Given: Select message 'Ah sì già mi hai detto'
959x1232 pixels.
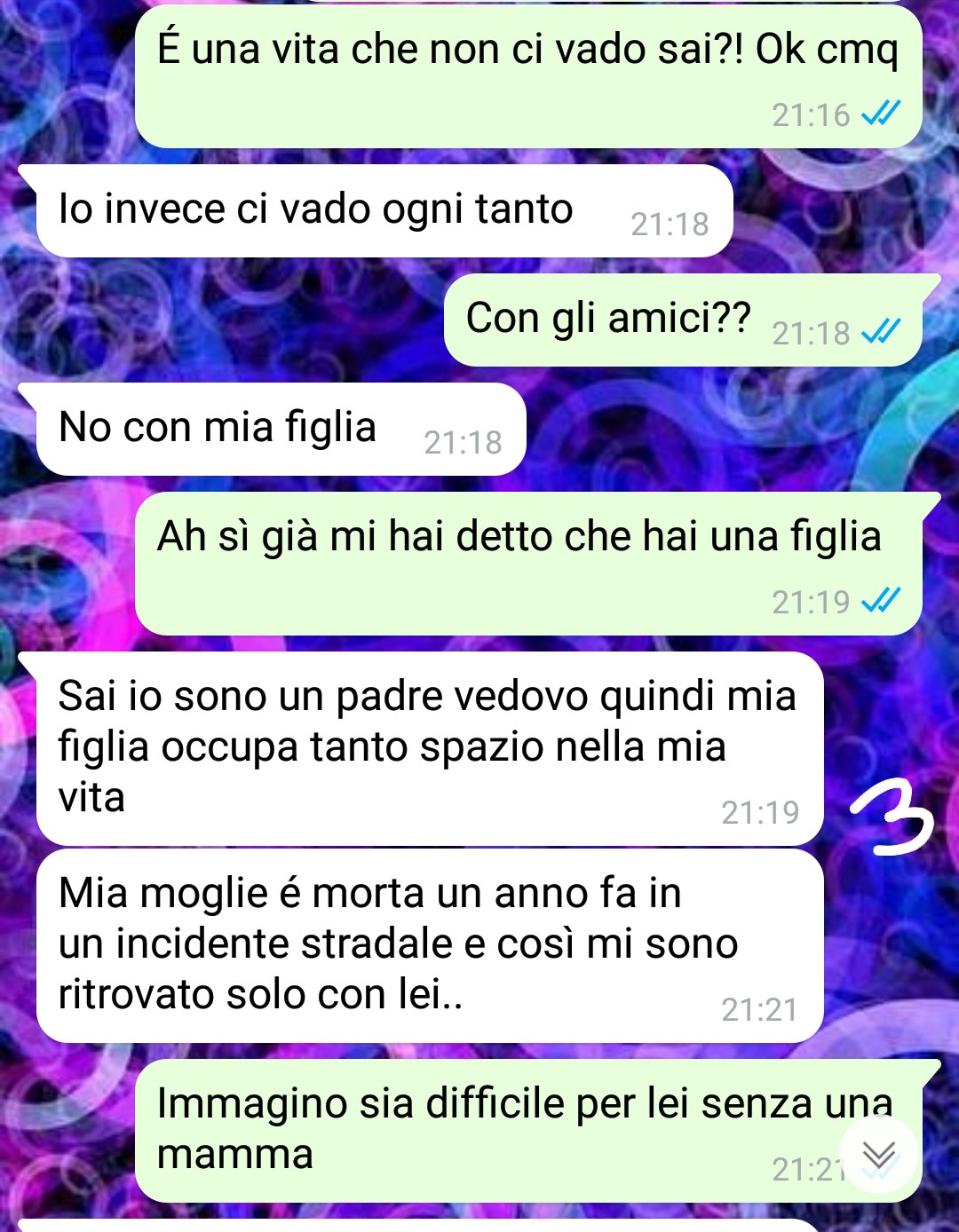Looking at the screenshot, I should click(x=528, y=564).
